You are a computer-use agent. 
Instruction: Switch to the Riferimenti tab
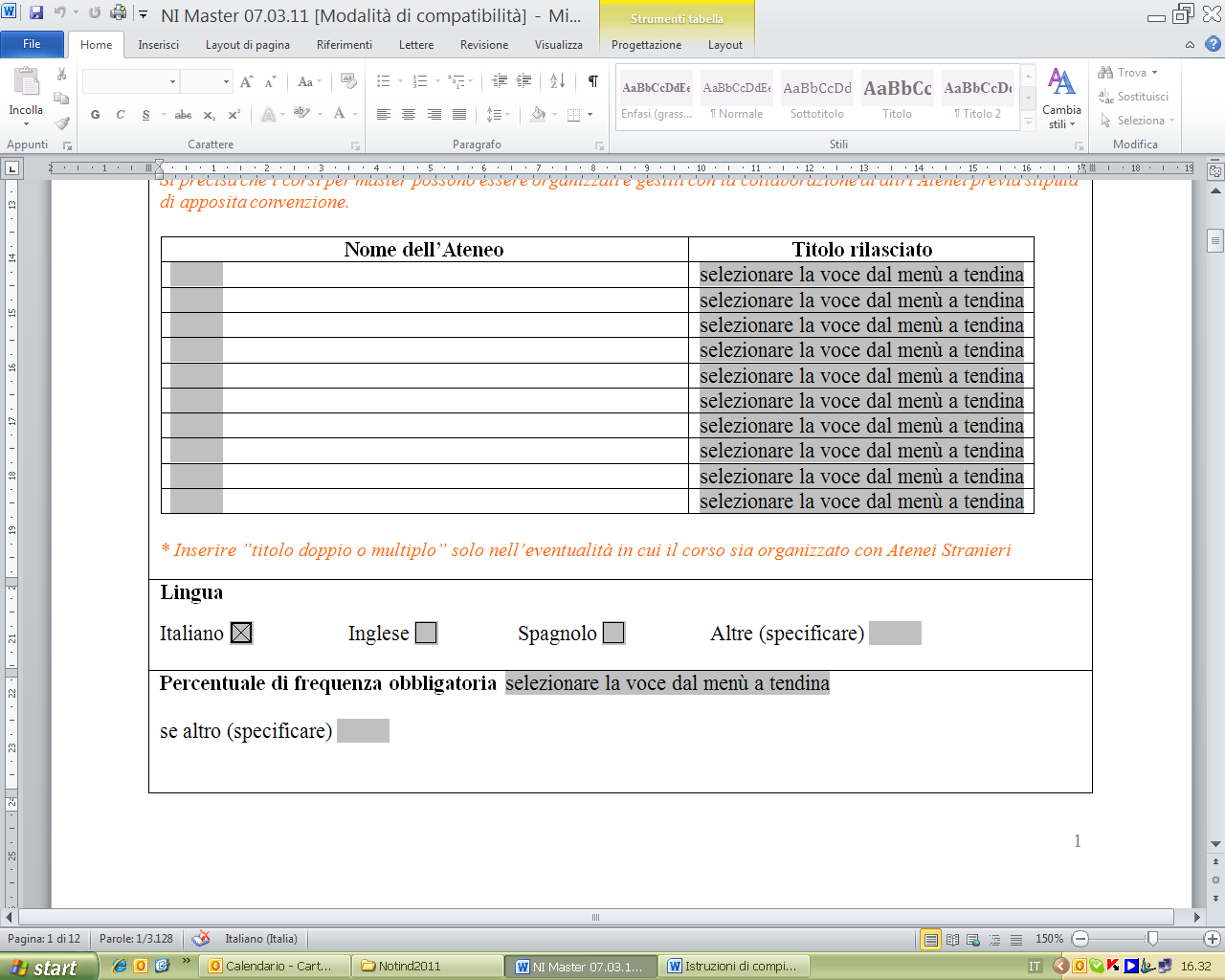[x=345, y=45]
